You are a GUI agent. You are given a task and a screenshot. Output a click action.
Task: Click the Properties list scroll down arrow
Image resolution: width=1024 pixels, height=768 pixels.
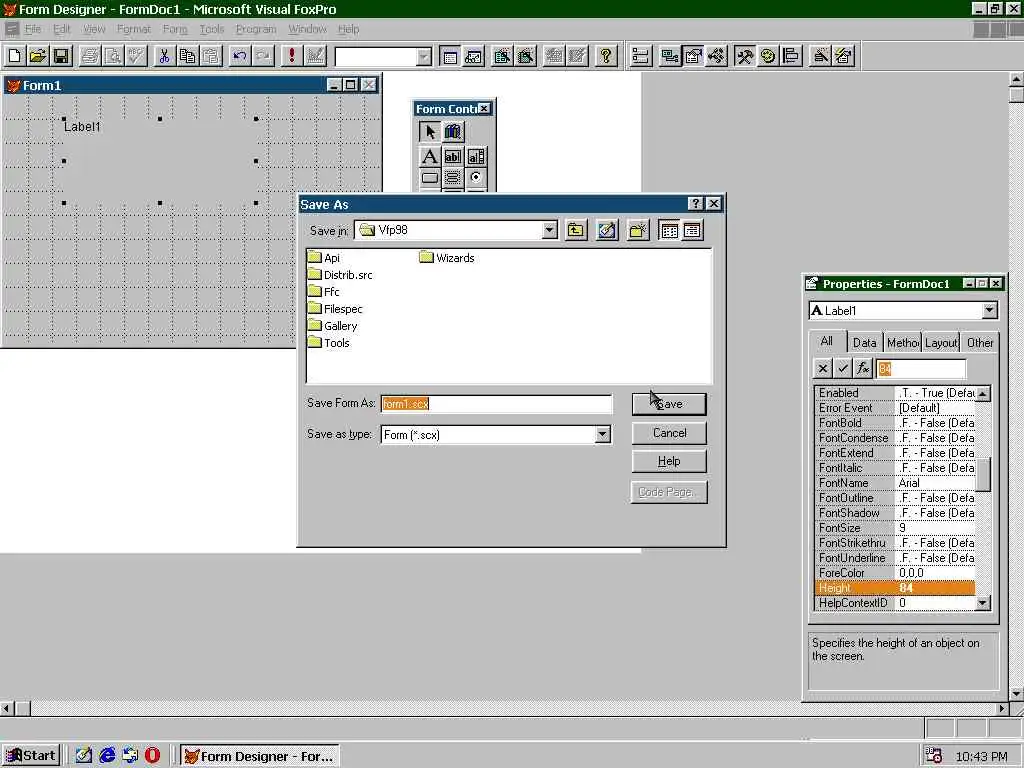[x=983, y=603]
